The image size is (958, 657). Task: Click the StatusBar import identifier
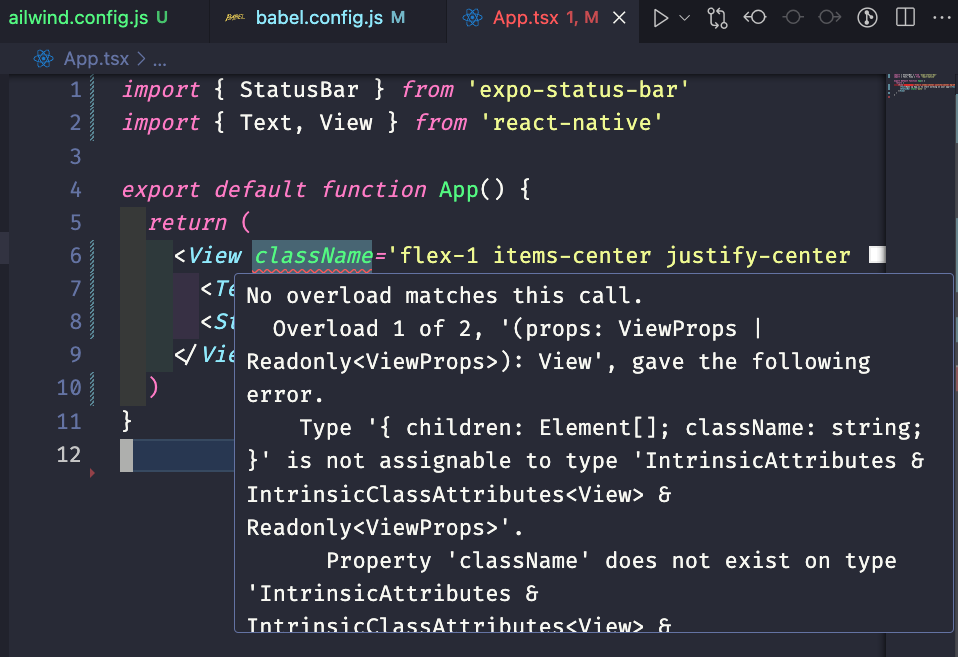click(x=299, y=90)
